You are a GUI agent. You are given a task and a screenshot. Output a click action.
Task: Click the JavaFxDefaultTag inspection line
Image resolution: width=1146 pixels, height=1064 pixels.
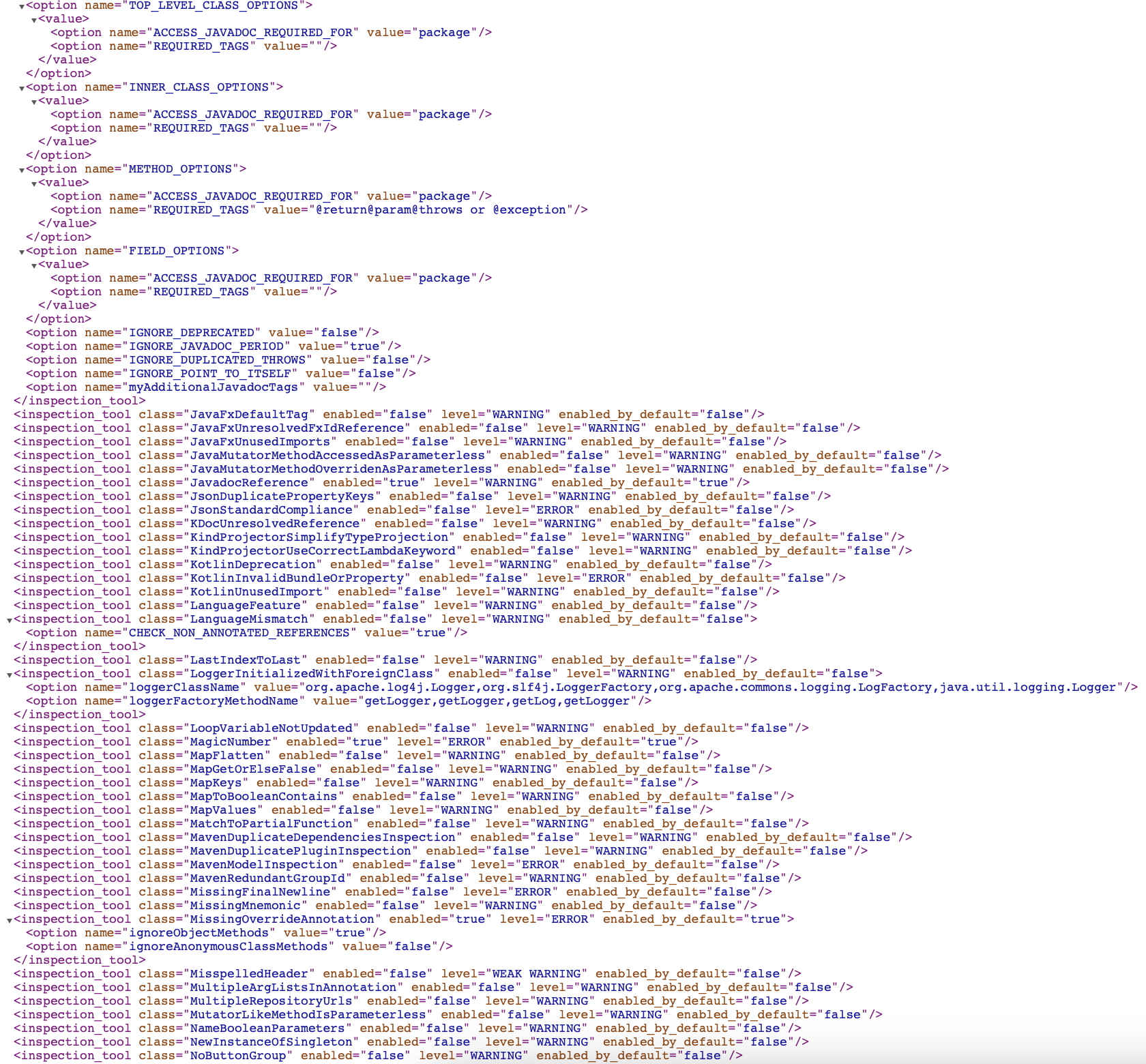tap(389, 415)
